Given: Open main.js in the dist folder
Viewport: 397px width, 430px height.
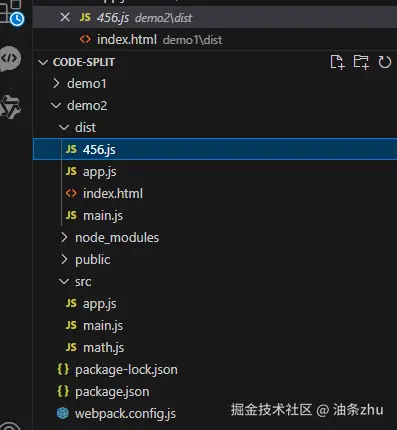Looking at the screenshot, I should [x=215, y=215].
